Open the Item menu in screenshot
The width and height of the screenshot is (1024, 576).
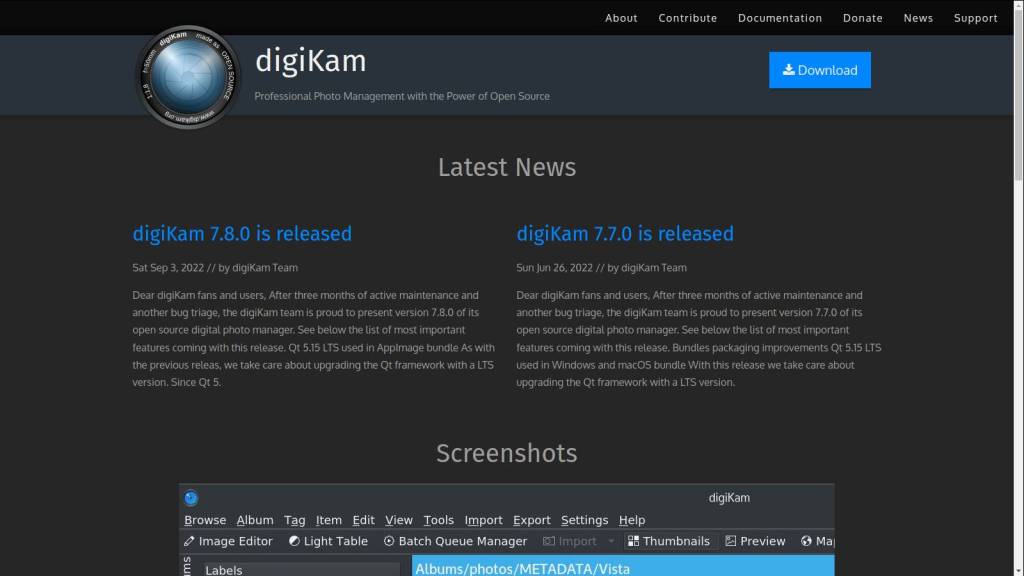click(328, 520)
